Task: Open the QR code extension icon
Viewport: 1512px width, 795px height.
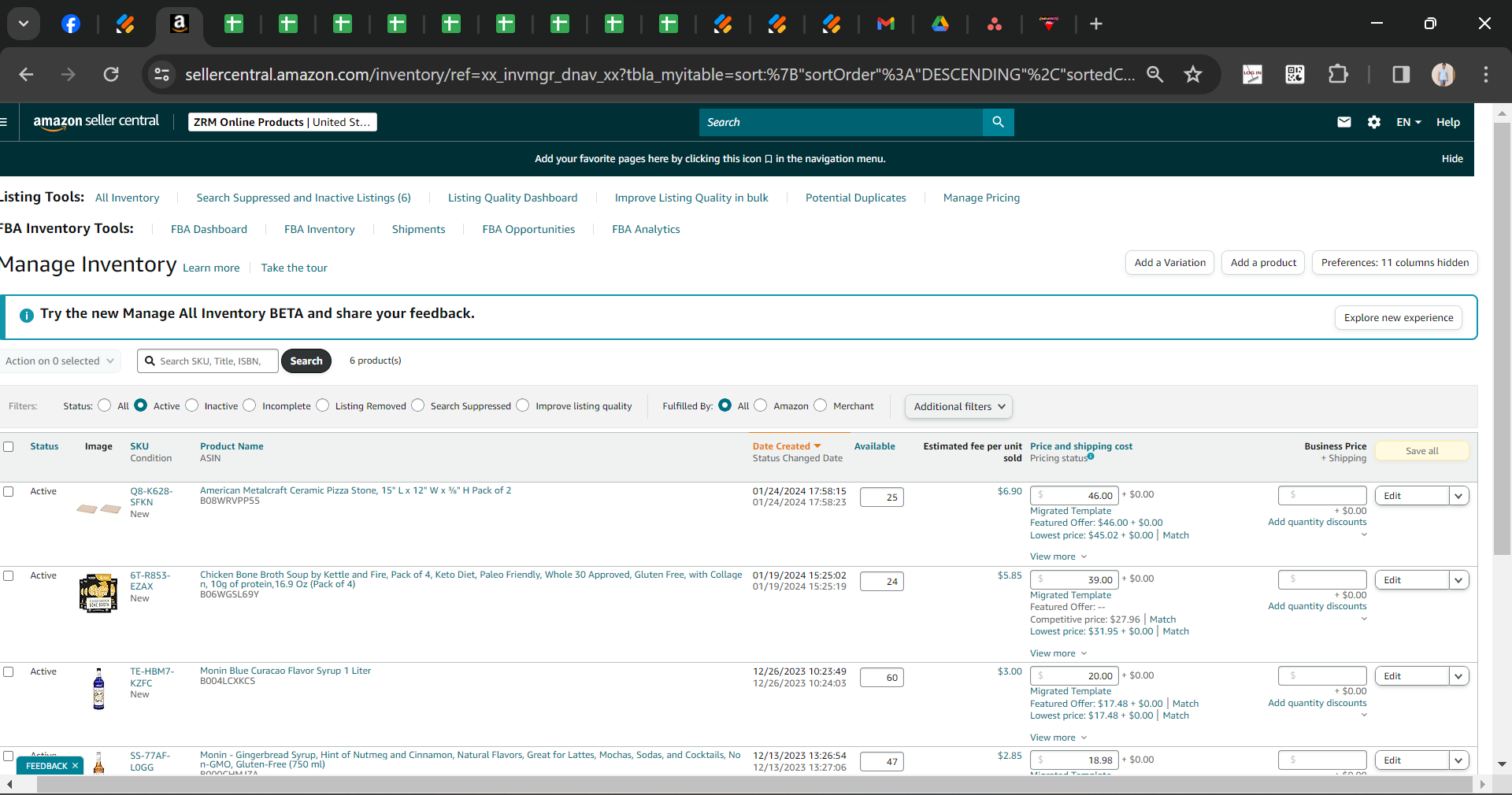Action: click(1295, 74)
